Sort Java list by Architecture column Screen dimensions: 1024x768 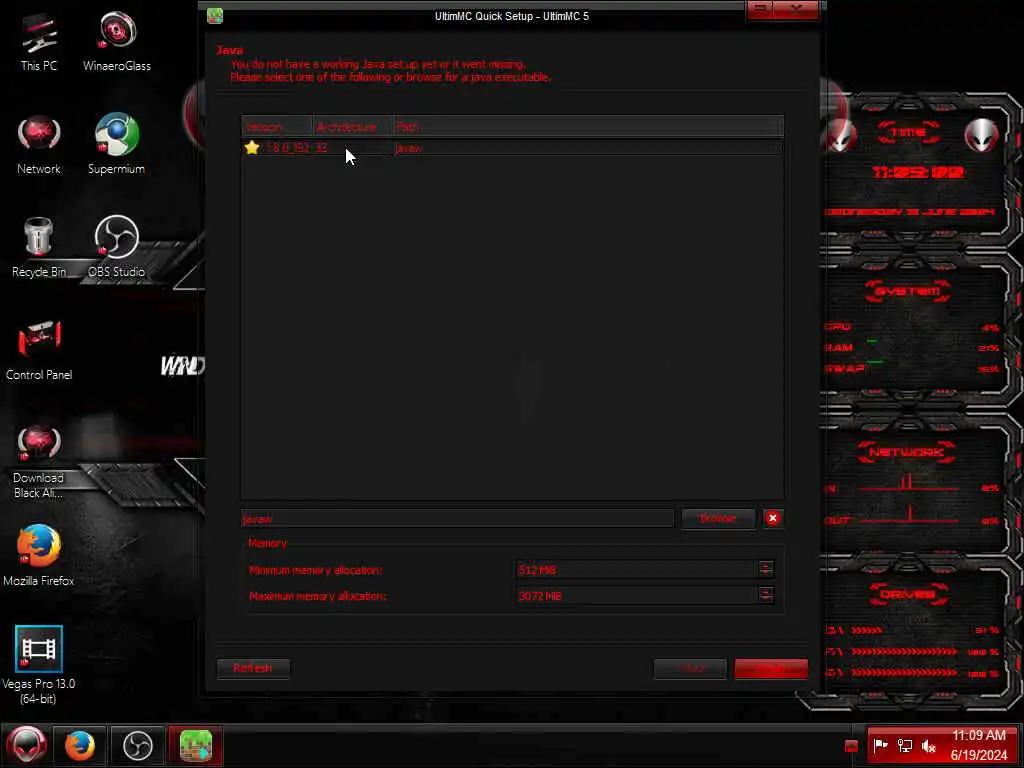click(353, 127)
